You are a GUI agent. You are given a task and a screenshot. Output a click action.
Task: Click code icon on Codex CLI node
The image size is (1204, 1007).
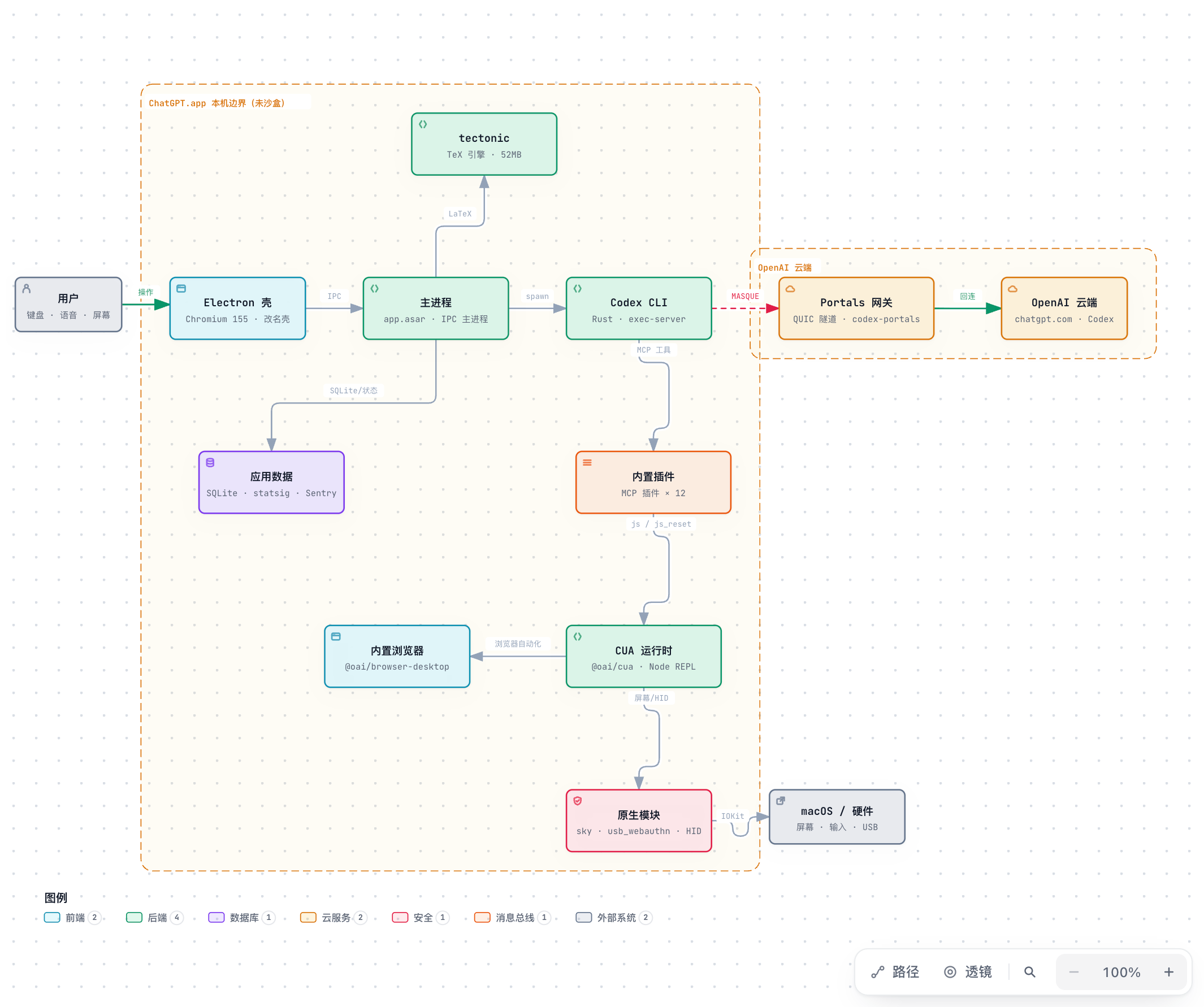click(577, 289)
